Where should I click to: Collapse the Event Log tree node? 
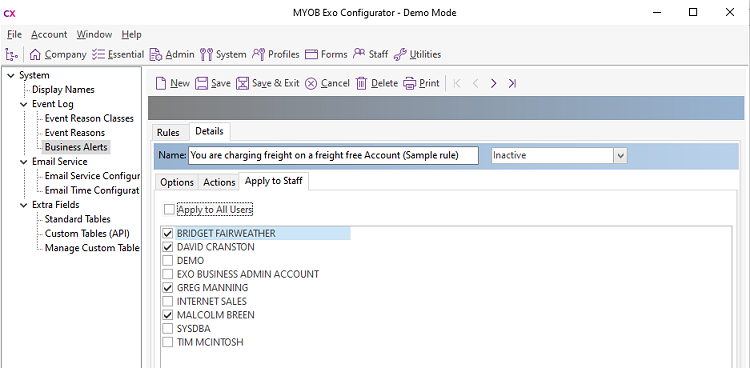[24, 104]
